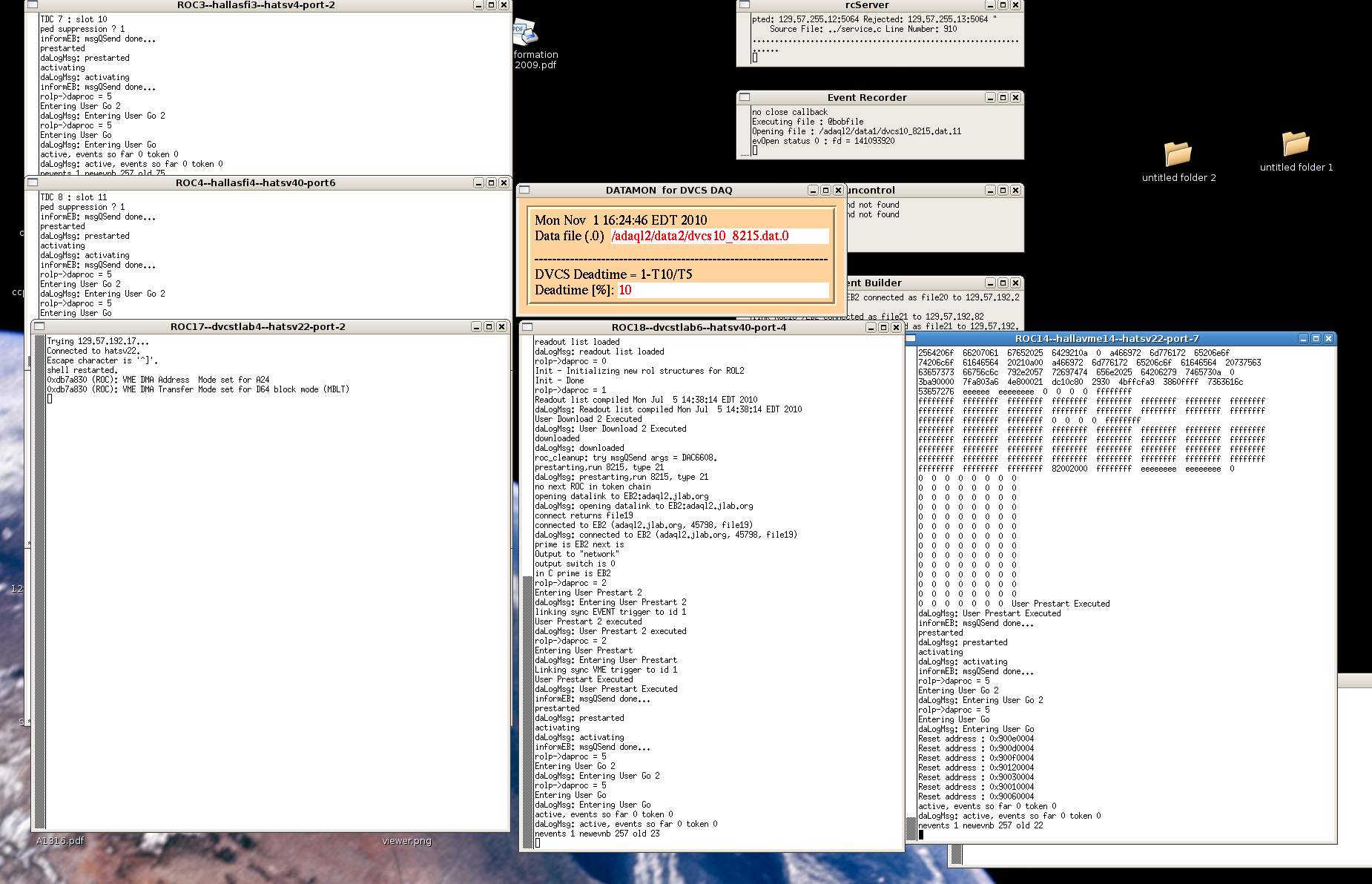Maximize the ROC14 terminal window
The image size is (1372, 884).
[1316, 338]
